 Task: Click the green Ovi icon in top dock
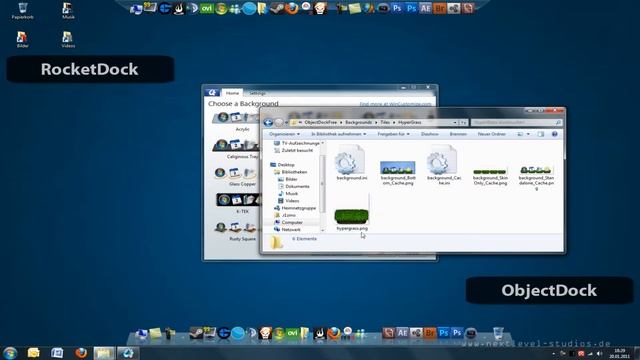click(x=207, y=8)
